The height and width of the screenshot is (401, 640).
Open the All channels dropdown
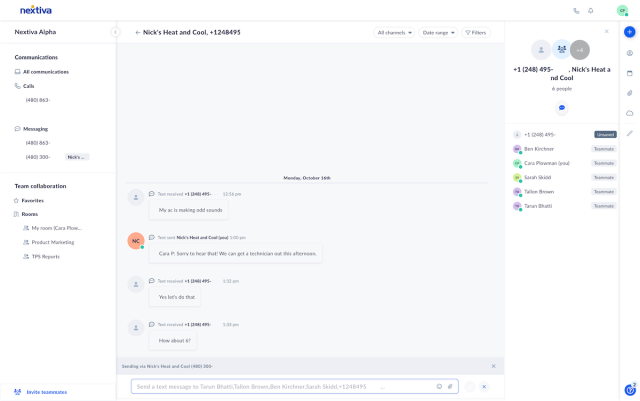pyautogui.click(x=394, y=33)
